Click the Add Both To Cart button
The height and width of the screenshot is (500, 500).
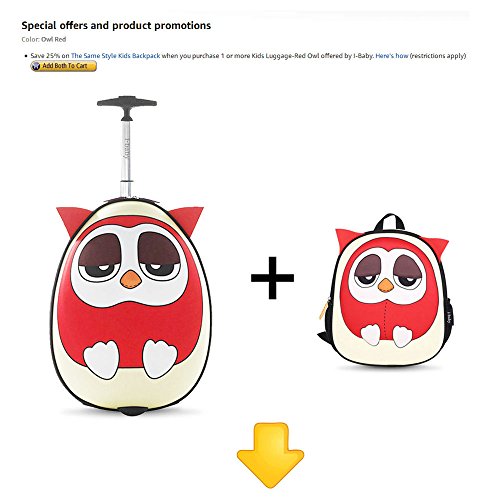tap(63, 66)
